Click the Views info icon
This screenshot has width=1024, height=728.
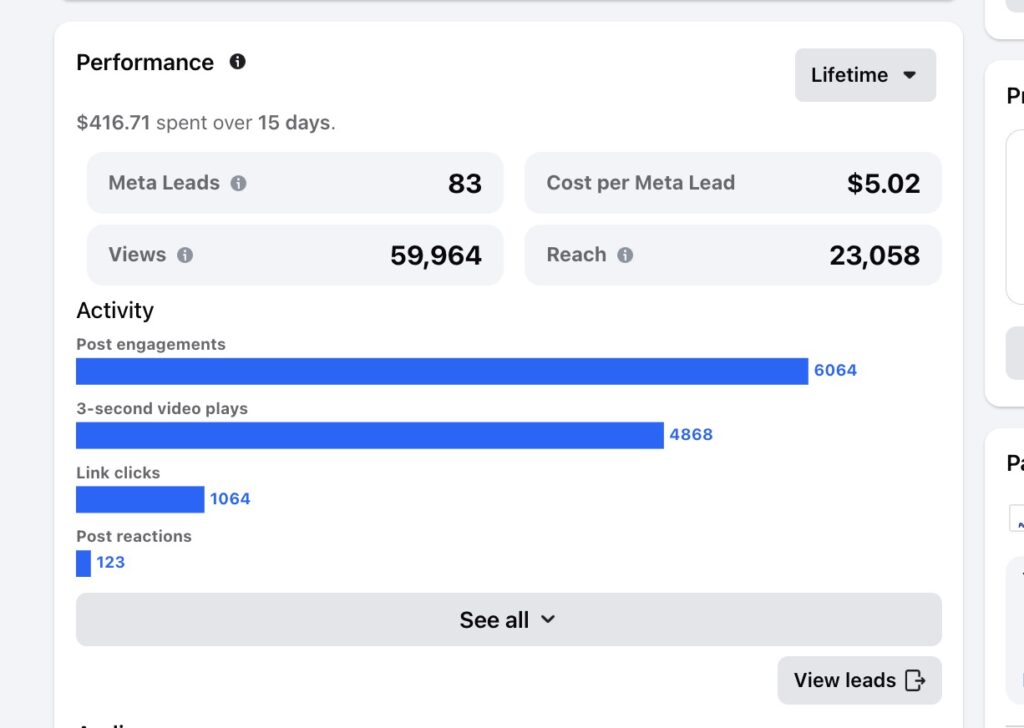[184, 254]
